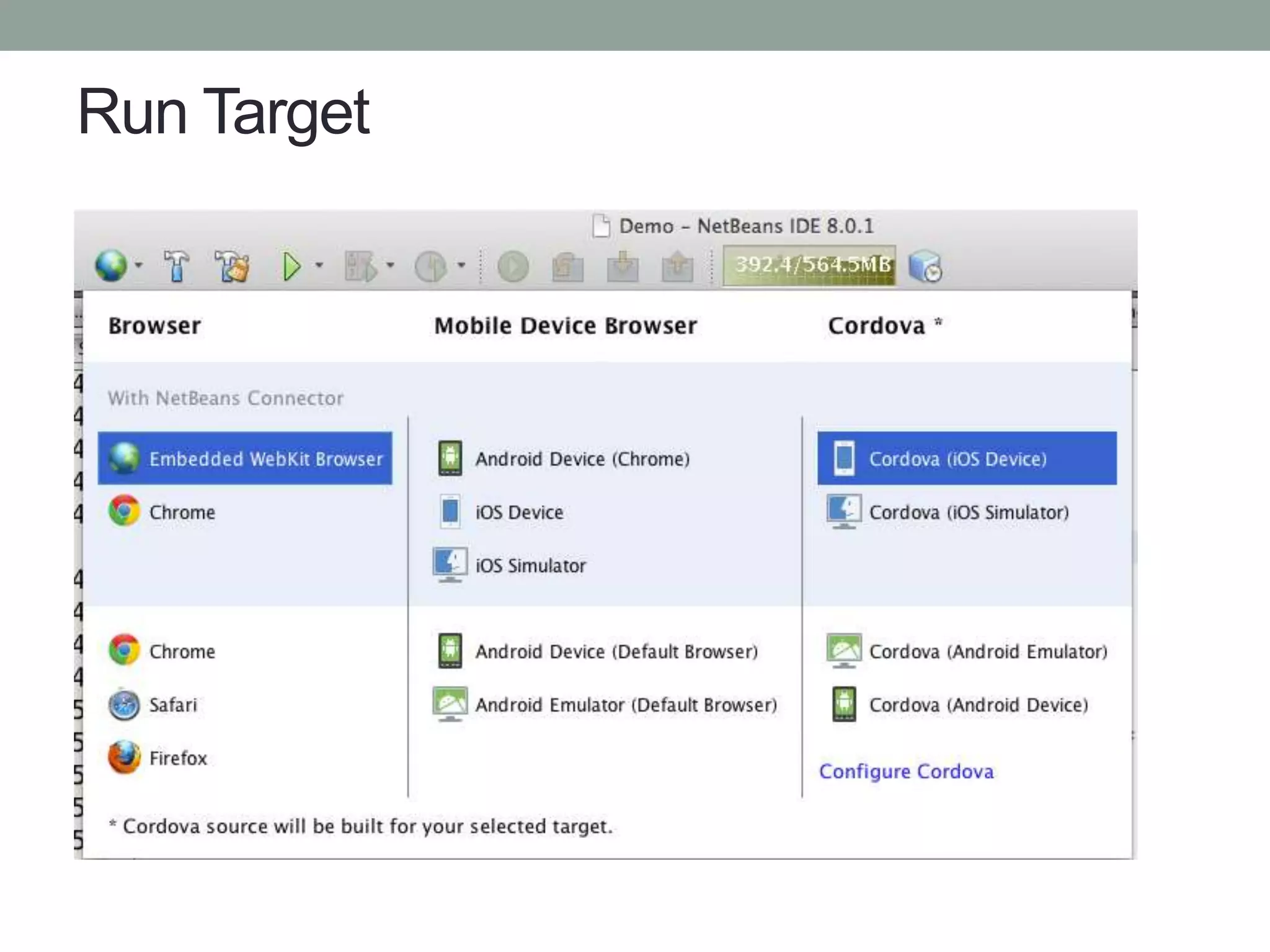Click the Cordova (iOS Simulator) icon
Image resolution: width=1270 pixels, height=952 pixels.
[x=844, y=511]
